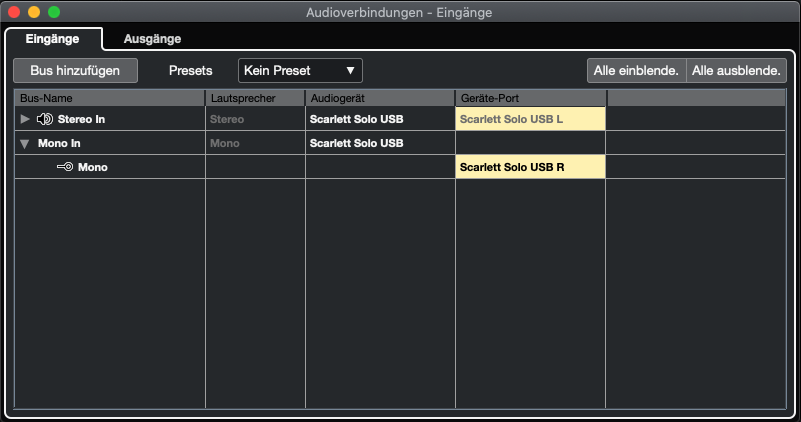Click the Alle einblende. button
Image resolution: width=801 pixels, height=422 pixels.
coord(637,71)
